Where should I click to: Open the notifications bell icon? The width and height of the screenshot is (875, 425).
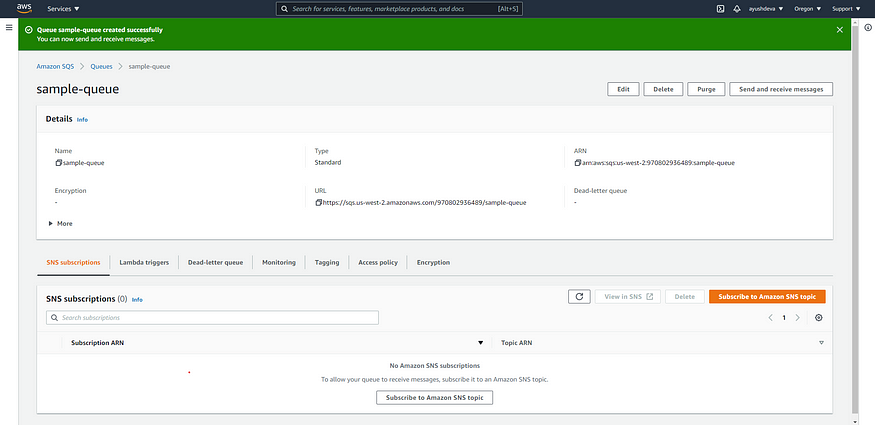737,9
